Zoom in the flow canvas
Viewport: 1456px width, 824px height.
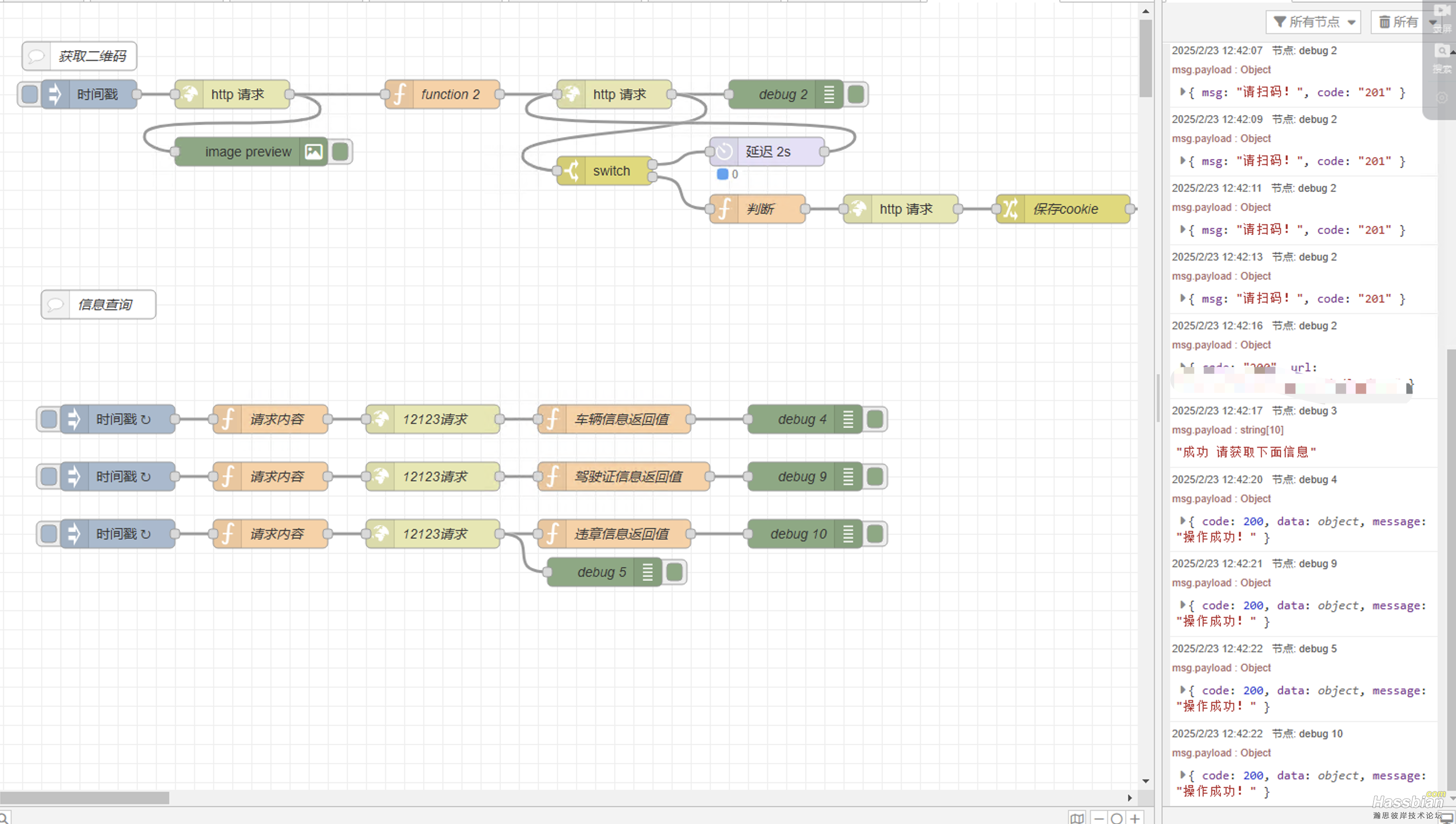pos(1135,818)
